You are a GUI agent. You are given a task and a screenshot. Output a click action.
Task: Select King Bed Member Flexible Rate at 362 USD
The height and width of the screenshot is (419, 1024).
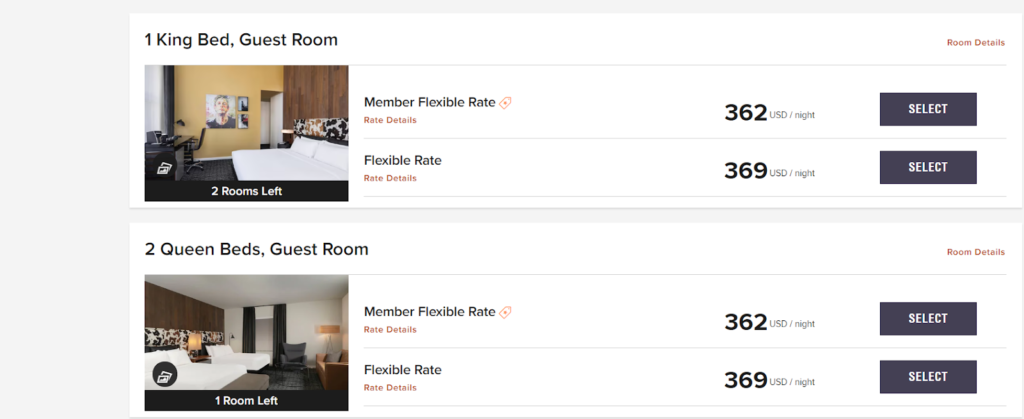pos(927,109)
